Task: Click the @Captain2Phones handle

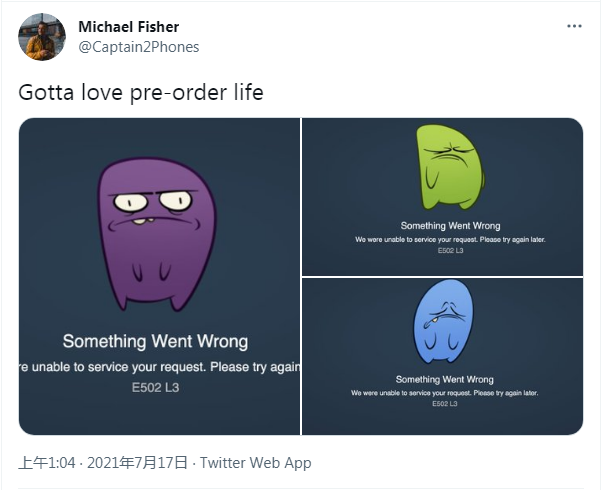Action: pyautogui.click(x=138, y=47)
